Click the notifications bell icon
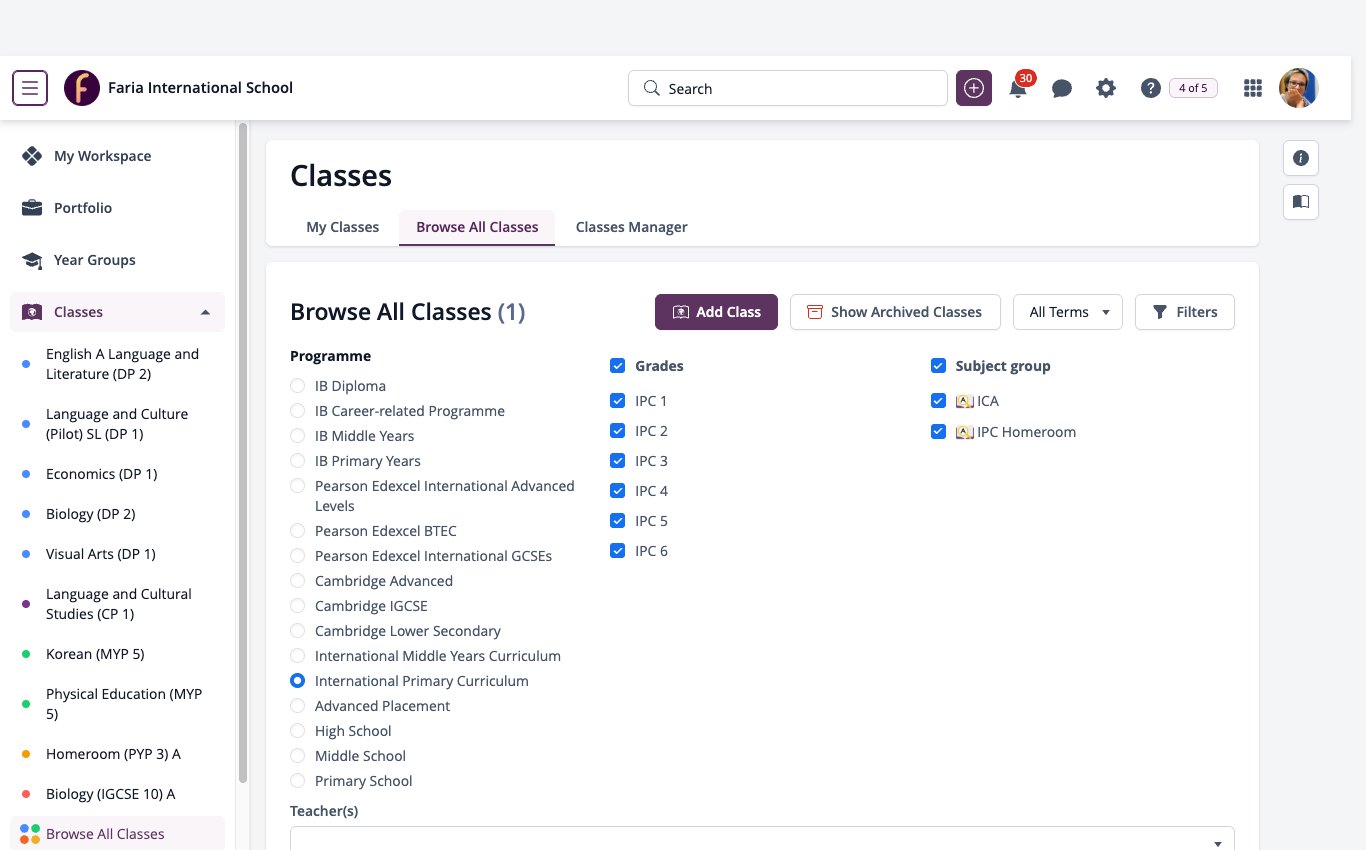The image size is (1366, 850). click(1018, 88)
